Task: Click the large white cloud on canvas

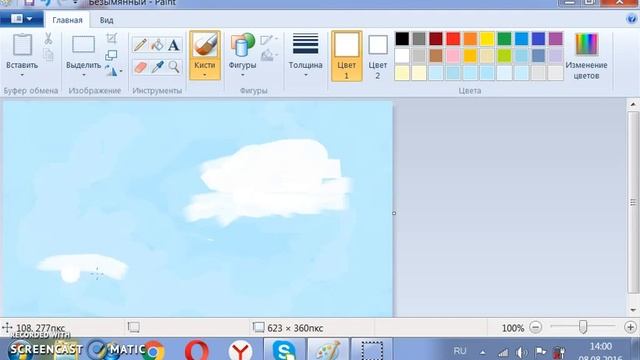Action: pyautogui.click(x=269, y=182)
